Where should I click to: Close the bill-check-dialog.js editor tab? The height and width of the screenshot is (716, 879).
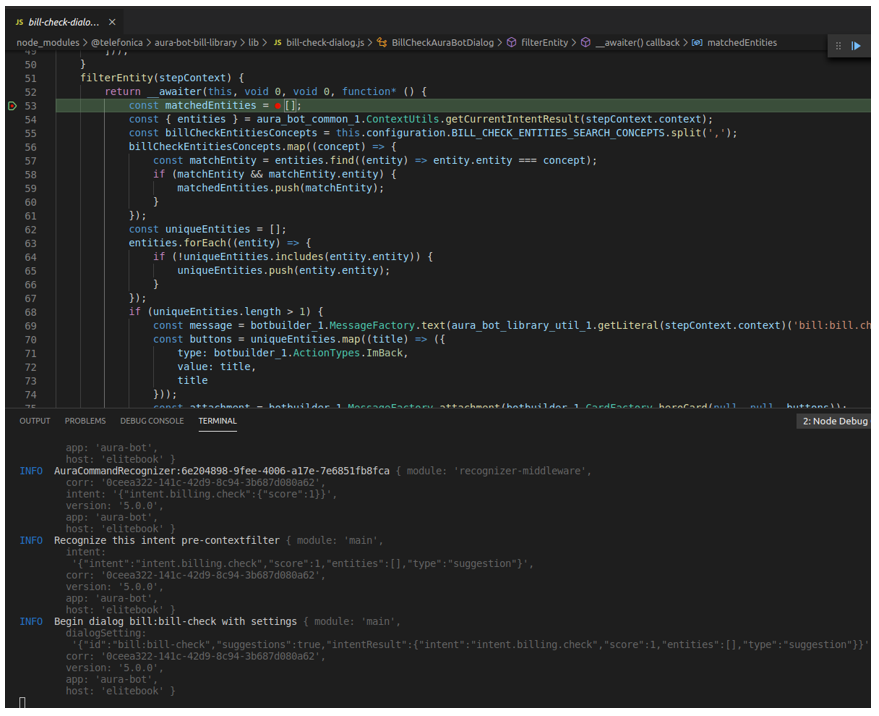112,22
